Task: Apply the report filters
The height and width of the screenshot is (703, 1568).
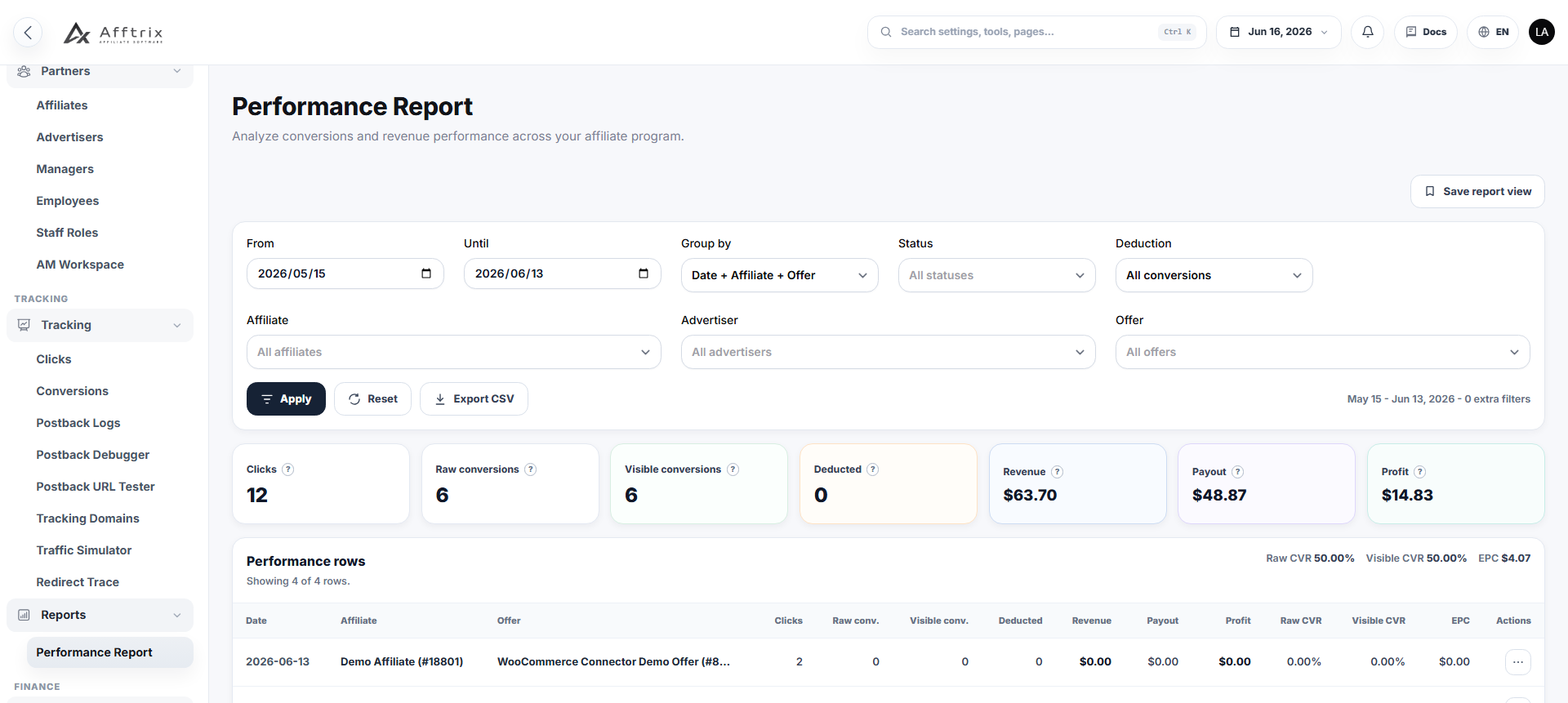Action: click(x=286, y=399)
